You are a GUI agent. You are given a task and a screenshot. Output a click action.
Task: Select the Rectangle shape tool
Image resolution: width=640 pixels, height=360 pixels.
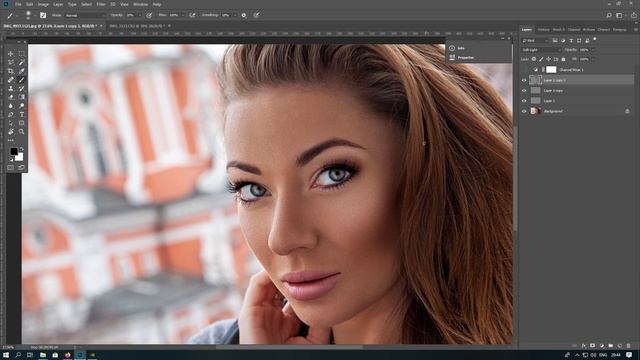pyautogui.click(x=22, y=123)
